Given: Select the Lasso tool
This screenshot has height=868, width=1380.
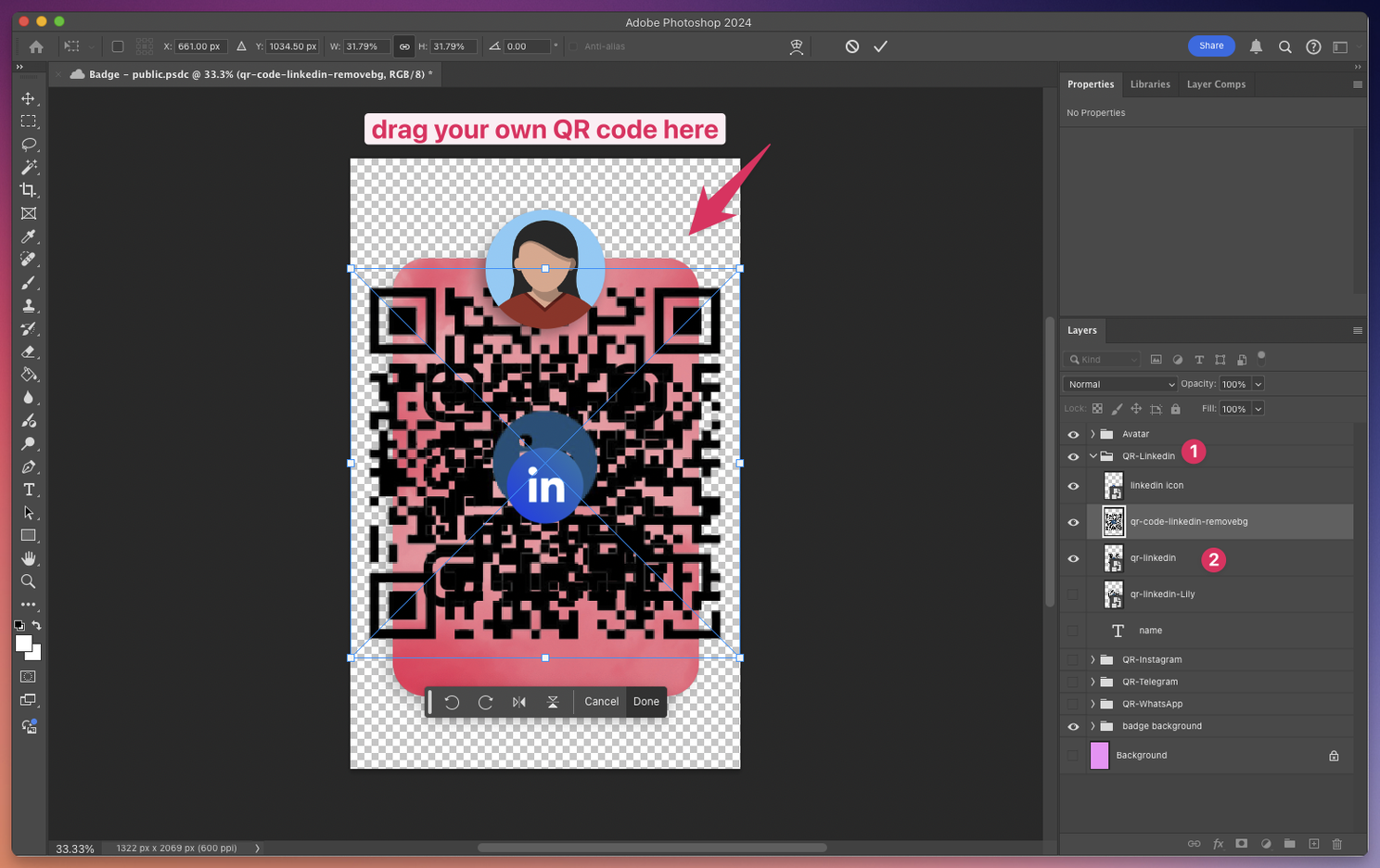Looking at the screenshot, I should point(29,145).
